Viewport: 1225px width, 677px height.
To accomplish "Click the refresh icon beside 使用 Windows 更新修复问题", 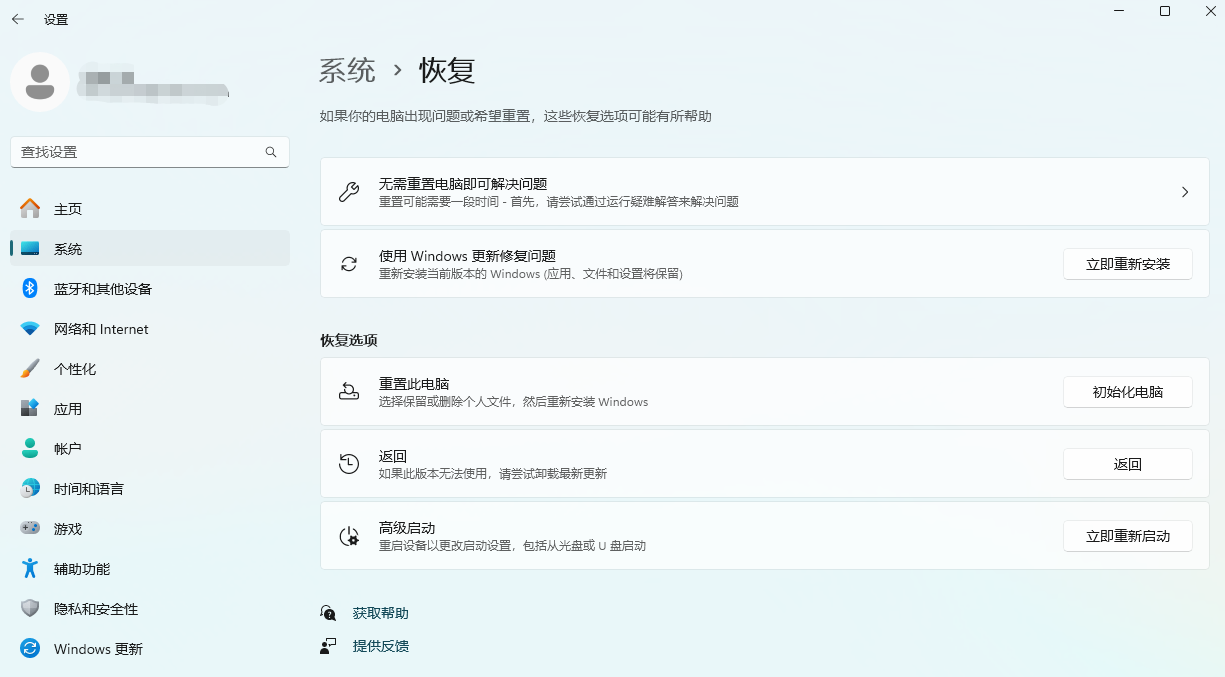I will coord(349,264).
